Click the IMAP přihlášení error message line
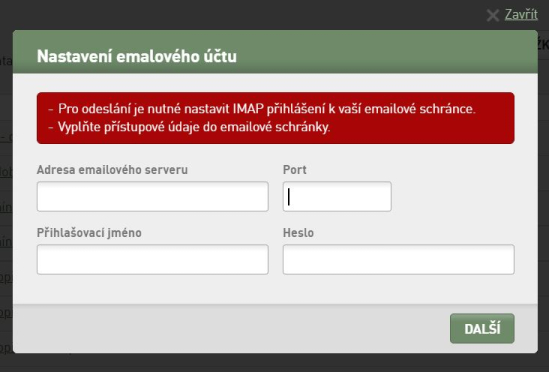Image resolution: width=549 pixels, height=372 pixels. coord(262,109)
